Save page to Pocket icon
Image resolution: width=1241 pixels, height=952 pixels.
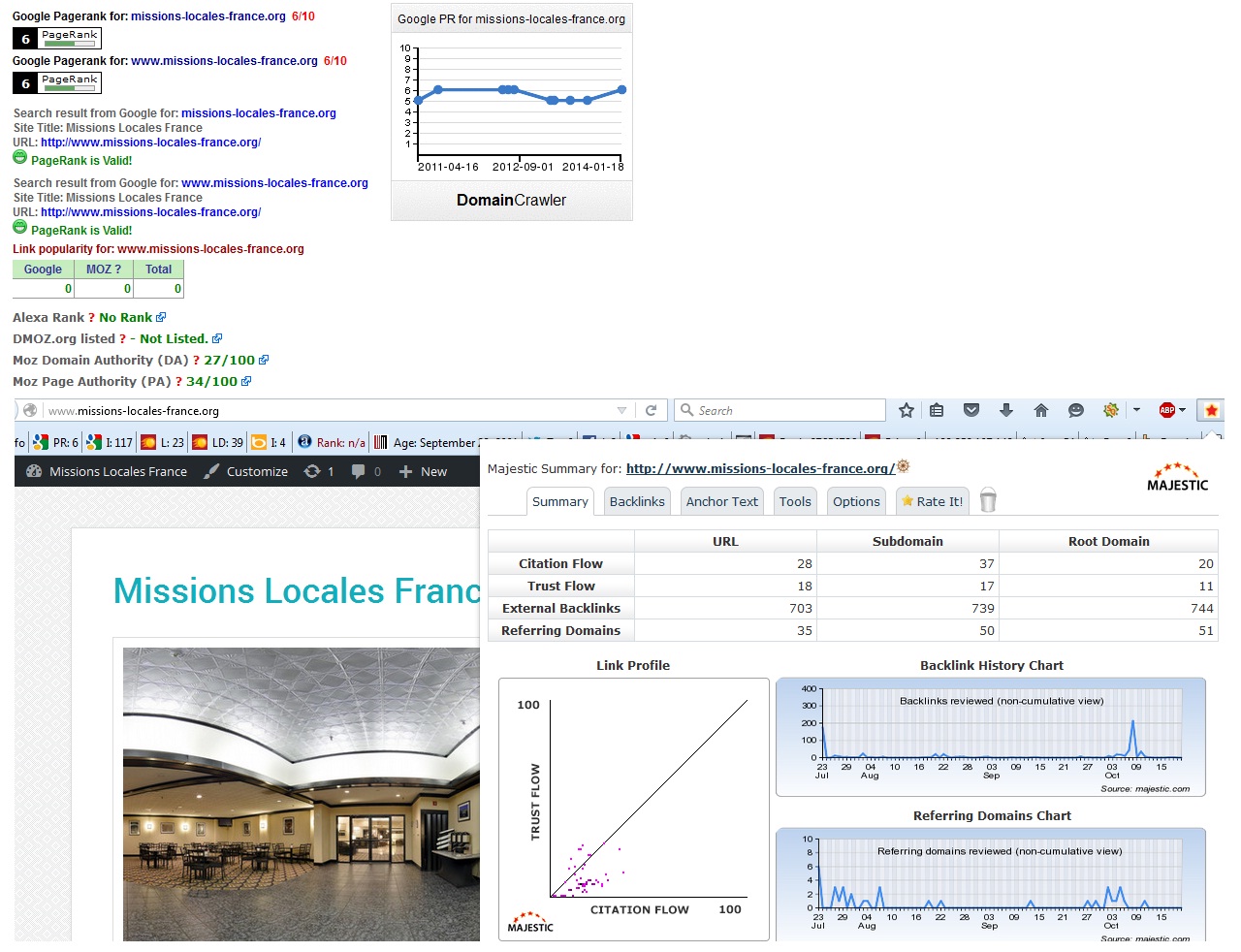[x=971, y=410]
